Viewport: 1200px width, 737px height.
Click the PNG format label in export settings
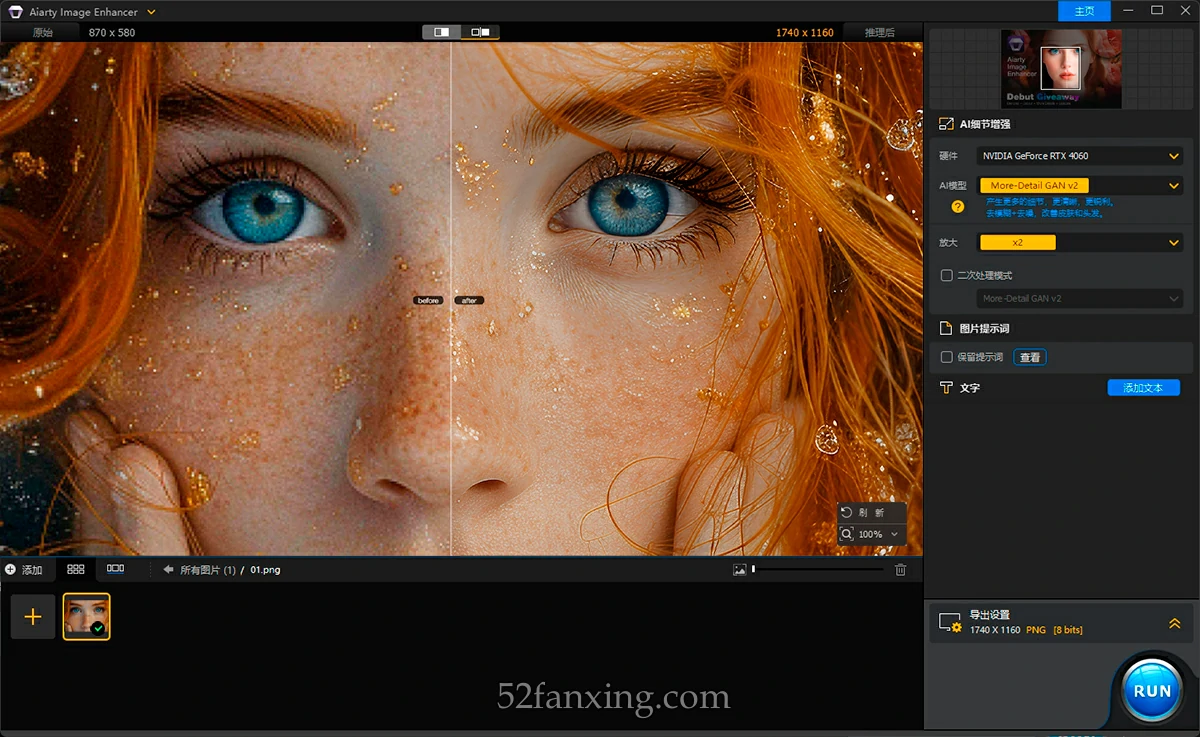1035,630
